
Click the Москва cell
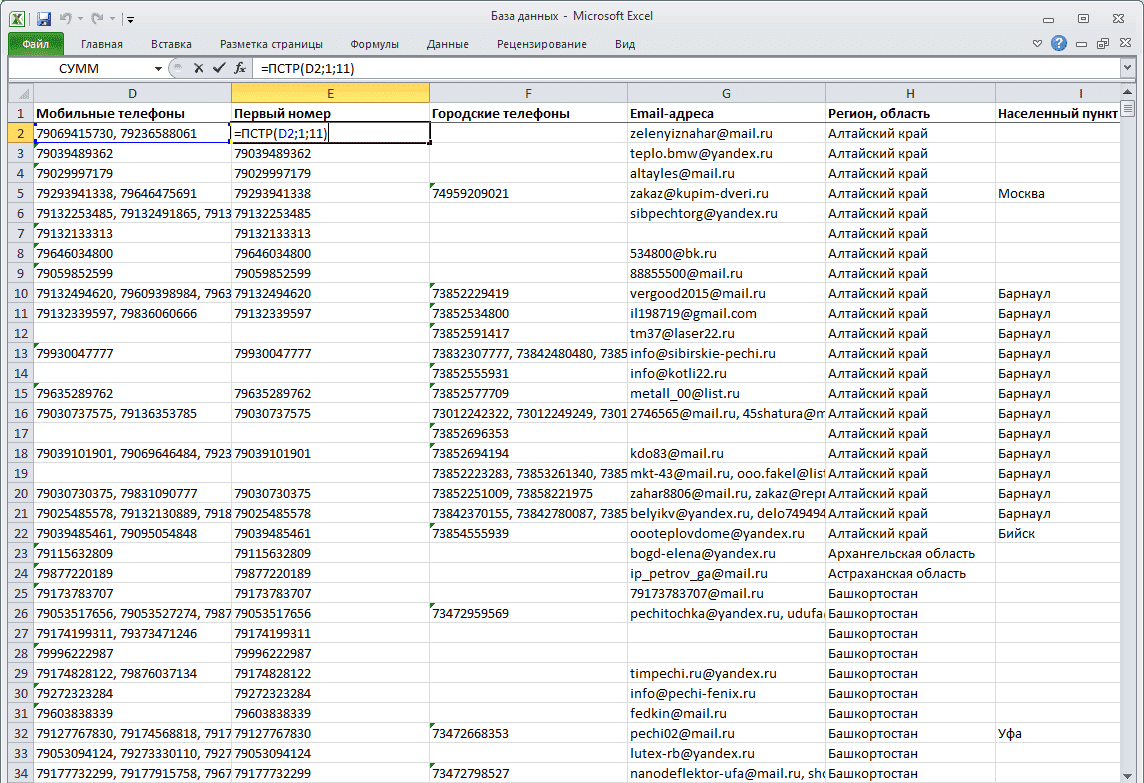point(1058,193)
